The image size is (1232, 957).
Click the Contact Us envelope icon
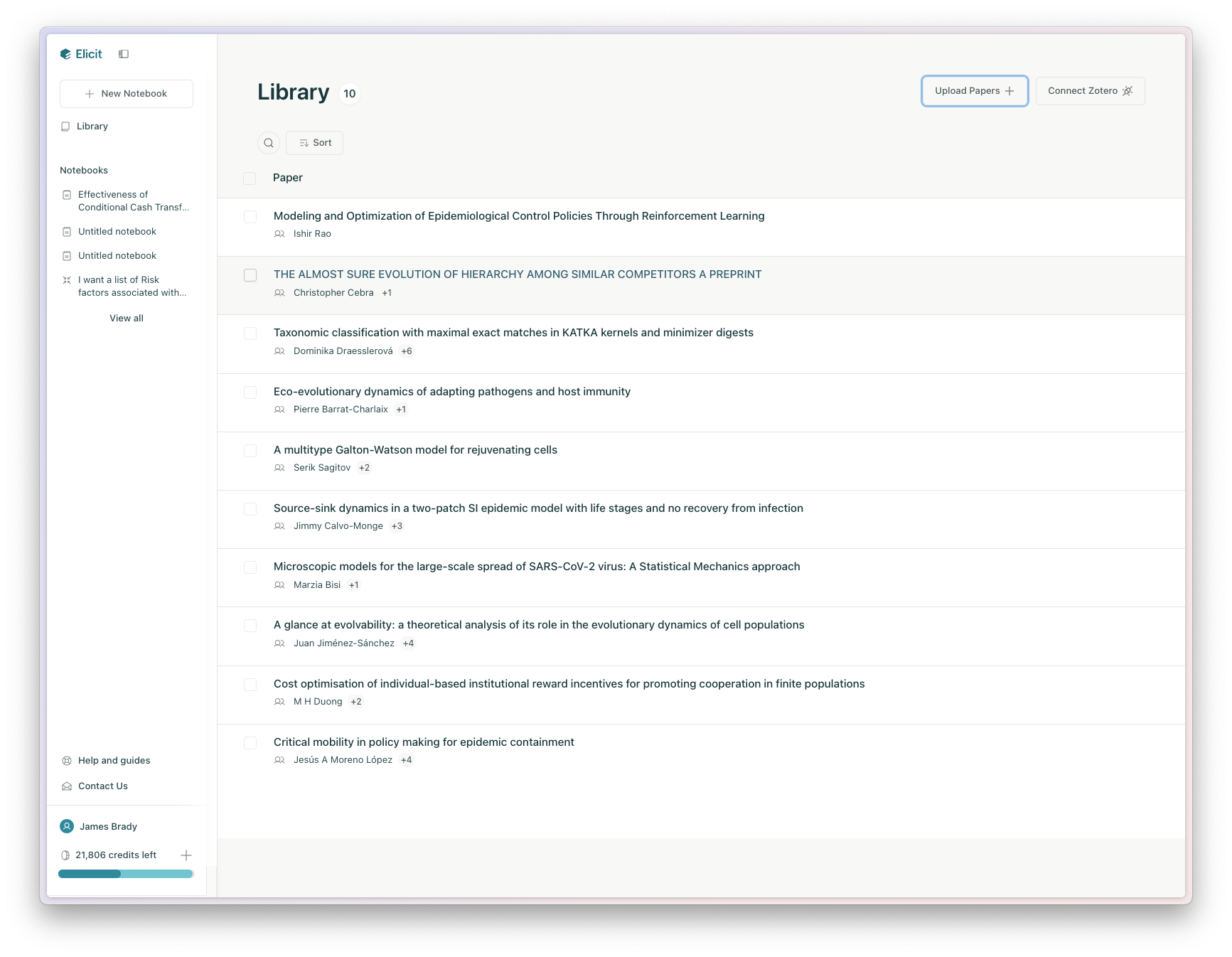(67, 786)
